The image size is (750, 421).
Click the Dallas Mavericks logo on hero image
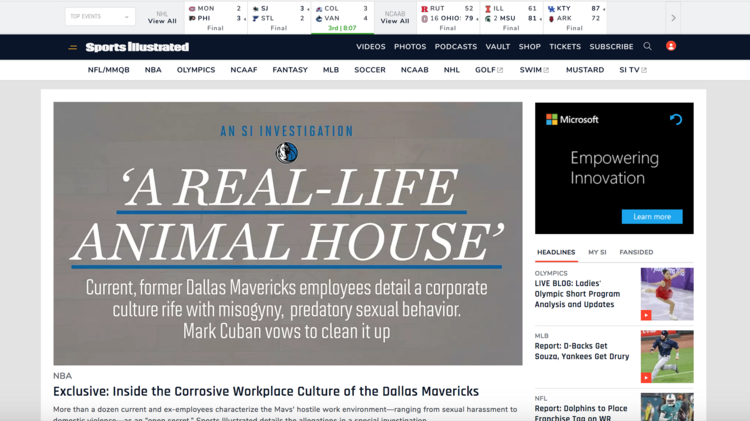[287, 153]
